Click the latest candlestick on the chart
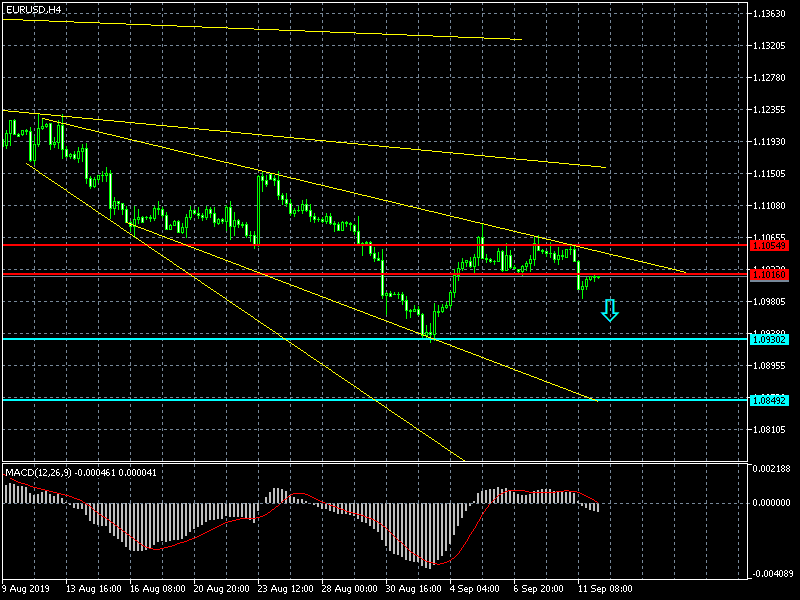The height and width of the screenshot is (600, 800). click(x=598, y=278)
